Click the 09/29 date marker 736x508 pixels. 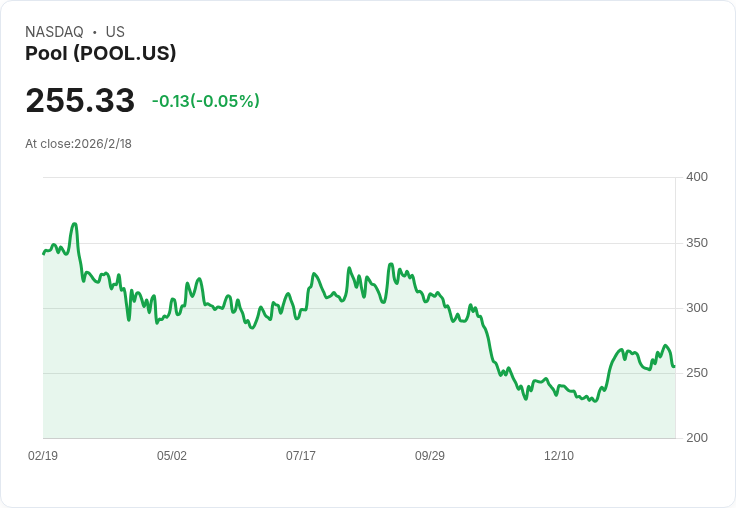pyautogui.click(x=430, y=456)
